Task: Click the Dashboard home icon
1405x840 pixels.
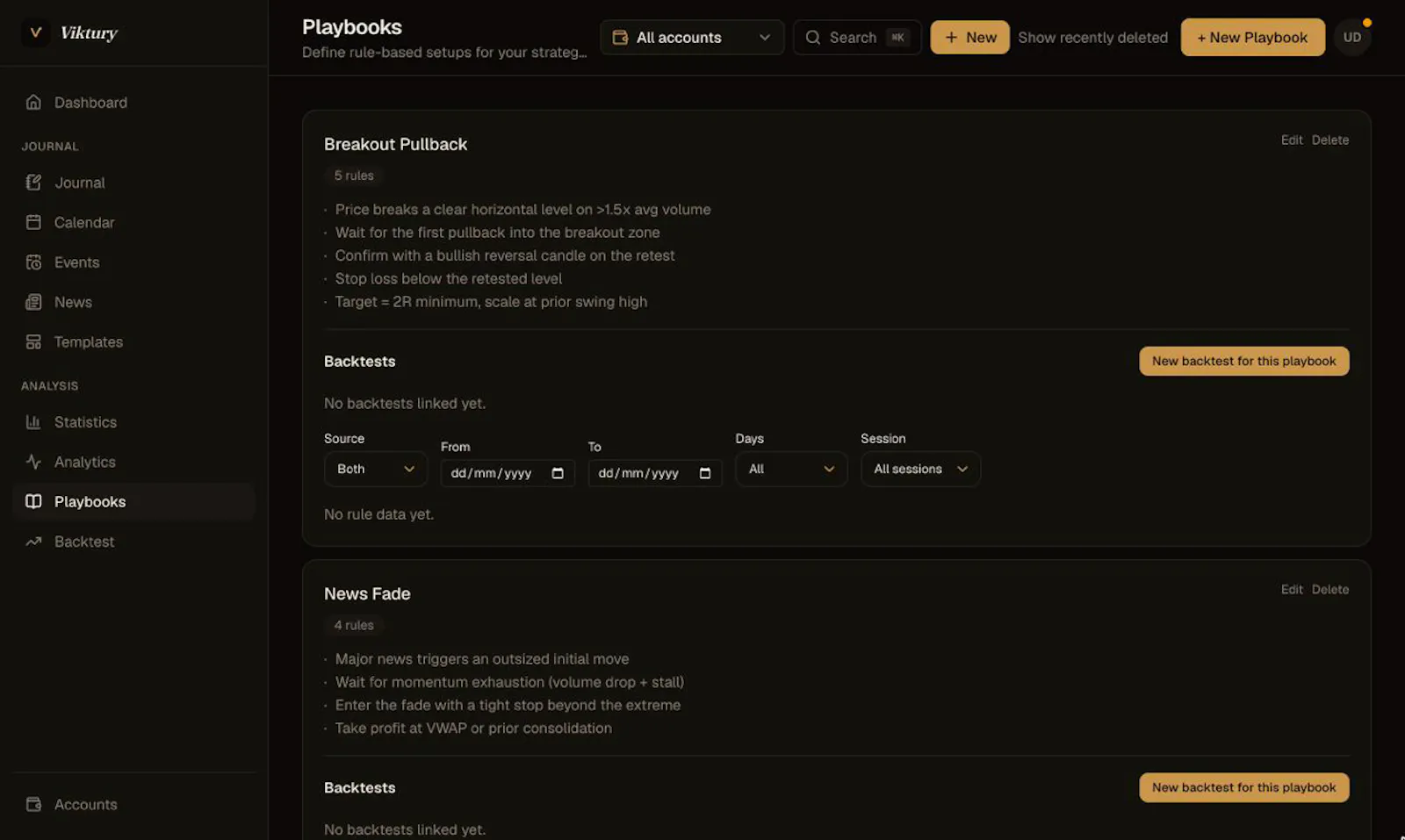Action: click(33, 103)
